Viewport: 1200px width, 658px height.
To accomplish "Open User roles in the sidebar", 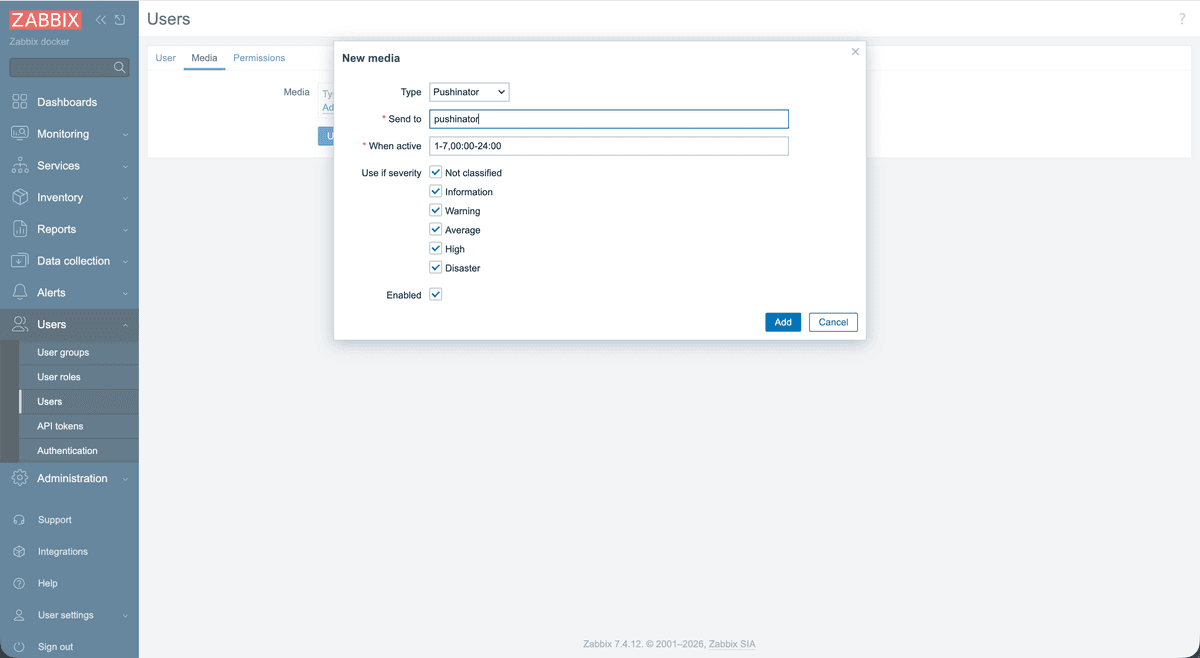I will pyautogui.click(x=59, y=377).
